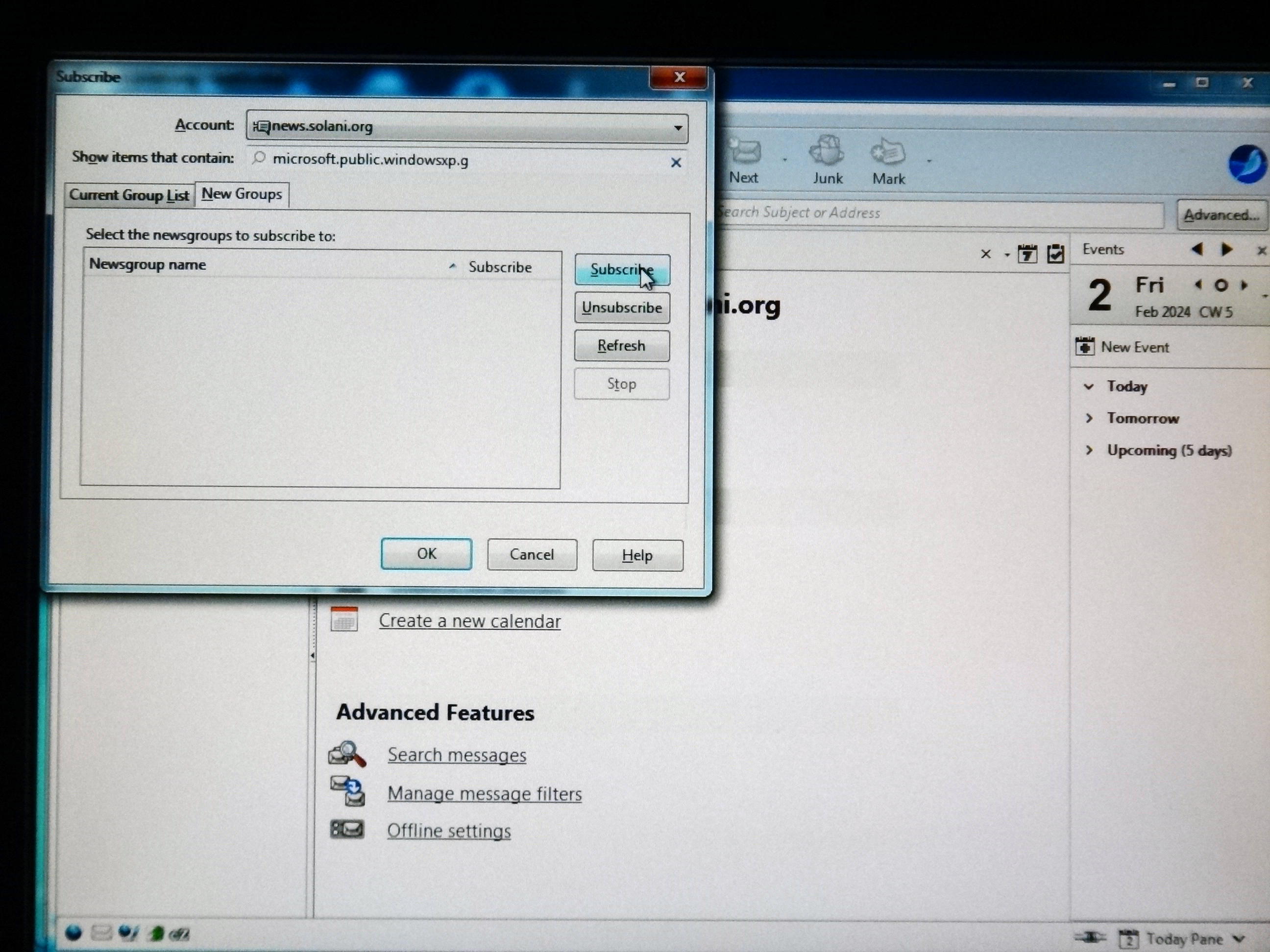This screenshot has height=952, width=1270.
Task: Click the Next message toolbar icon
Action: click(x=745, y=151)
